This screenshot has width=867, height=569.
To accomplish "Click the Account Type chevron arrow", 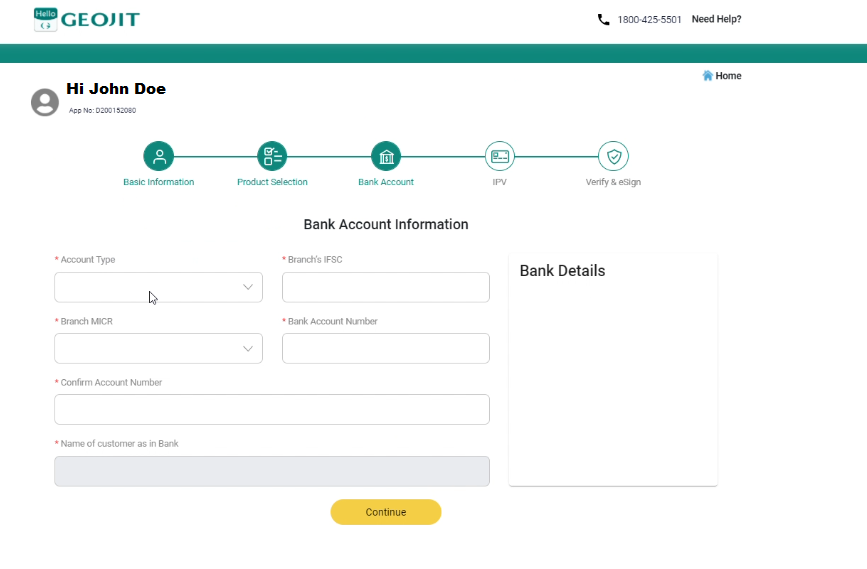I will point(248,287).
